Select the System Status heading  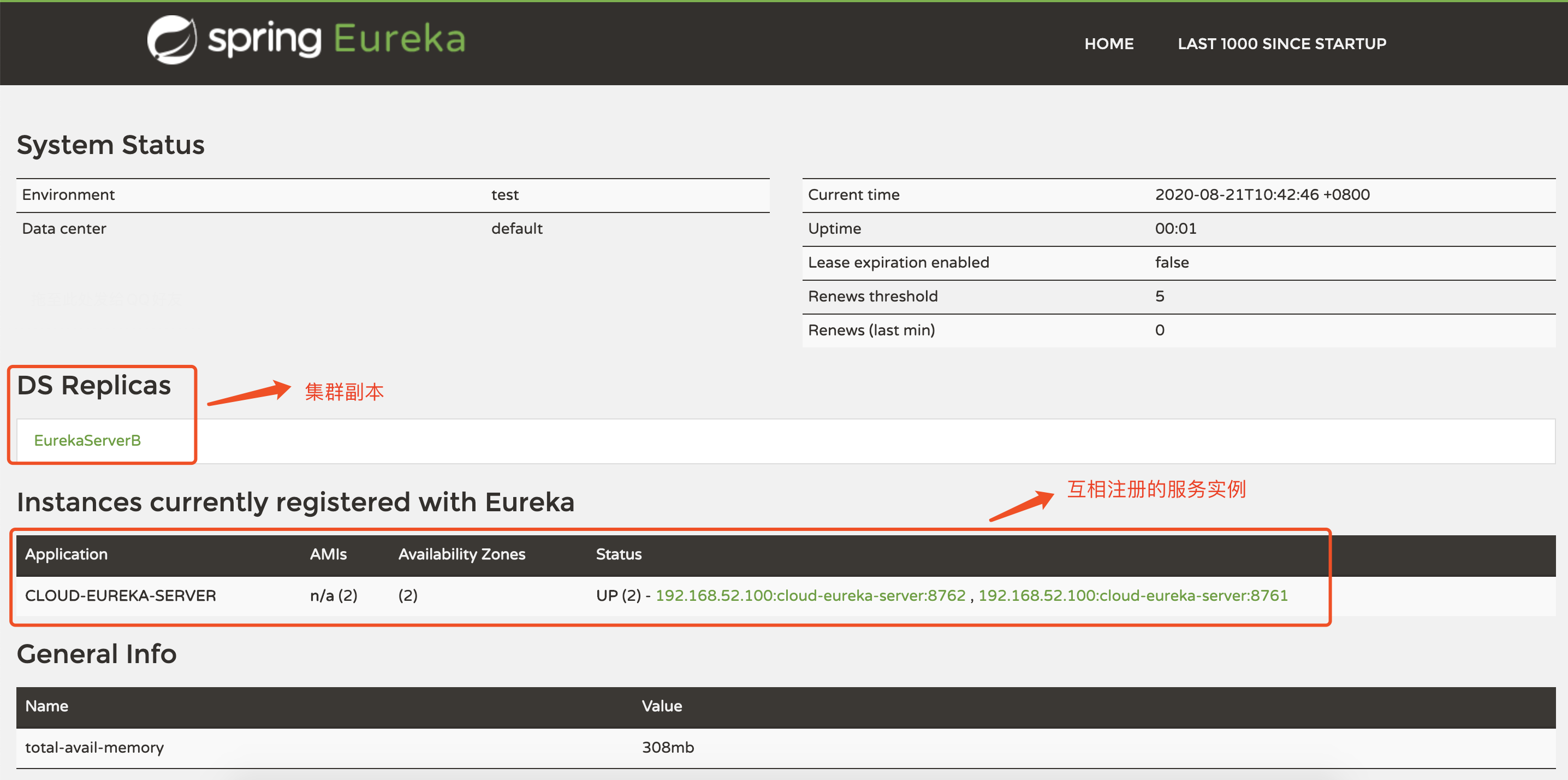pos(111,145)
